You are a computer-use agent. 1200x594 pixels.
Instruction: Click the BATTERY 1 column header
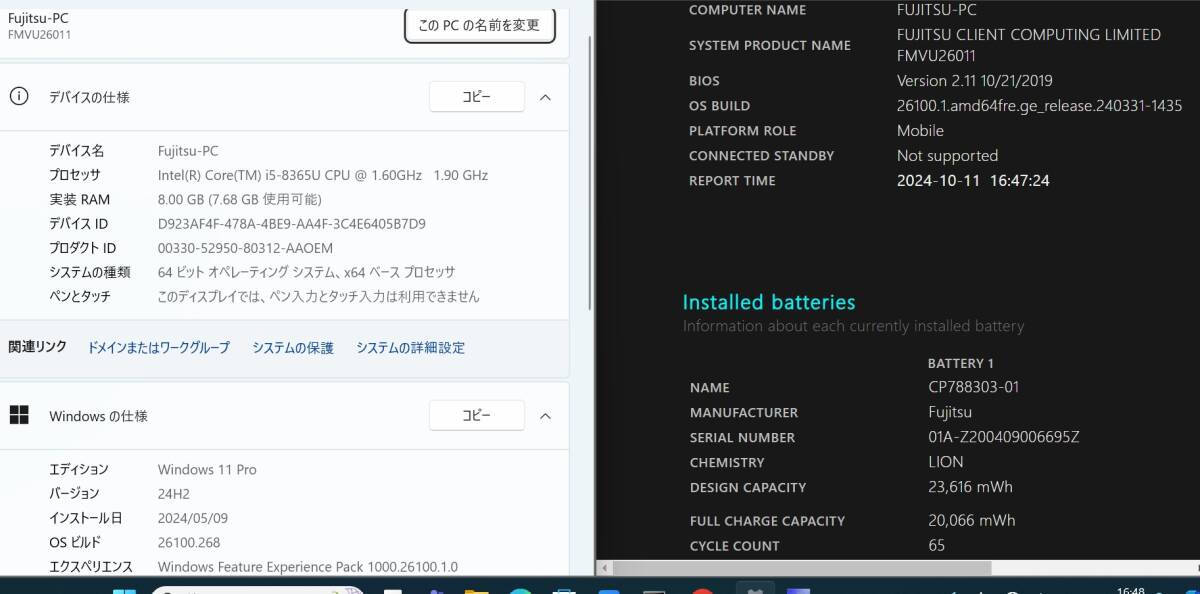[960, 363]
